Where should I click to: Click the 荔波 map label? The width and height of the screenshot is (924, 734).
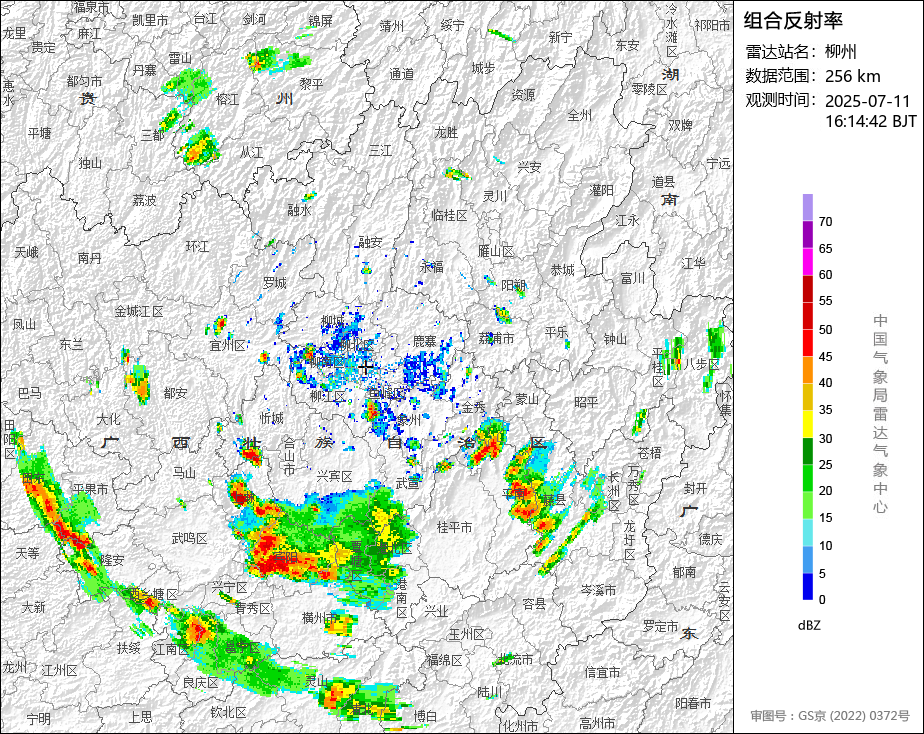pyautogui.click(x=144, y=200)
